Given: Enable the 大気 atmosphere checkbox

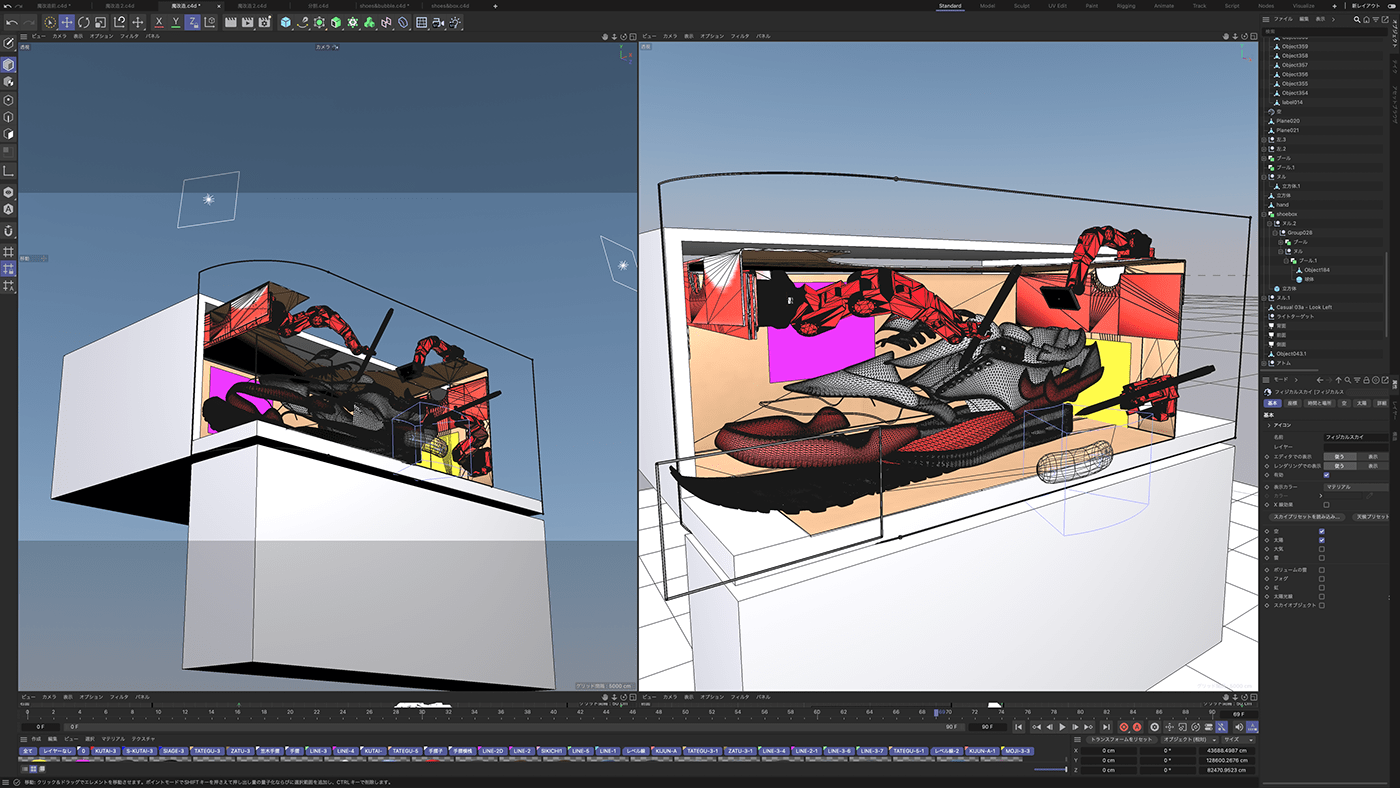Looking at the screenshot, I should (1322, 549).
